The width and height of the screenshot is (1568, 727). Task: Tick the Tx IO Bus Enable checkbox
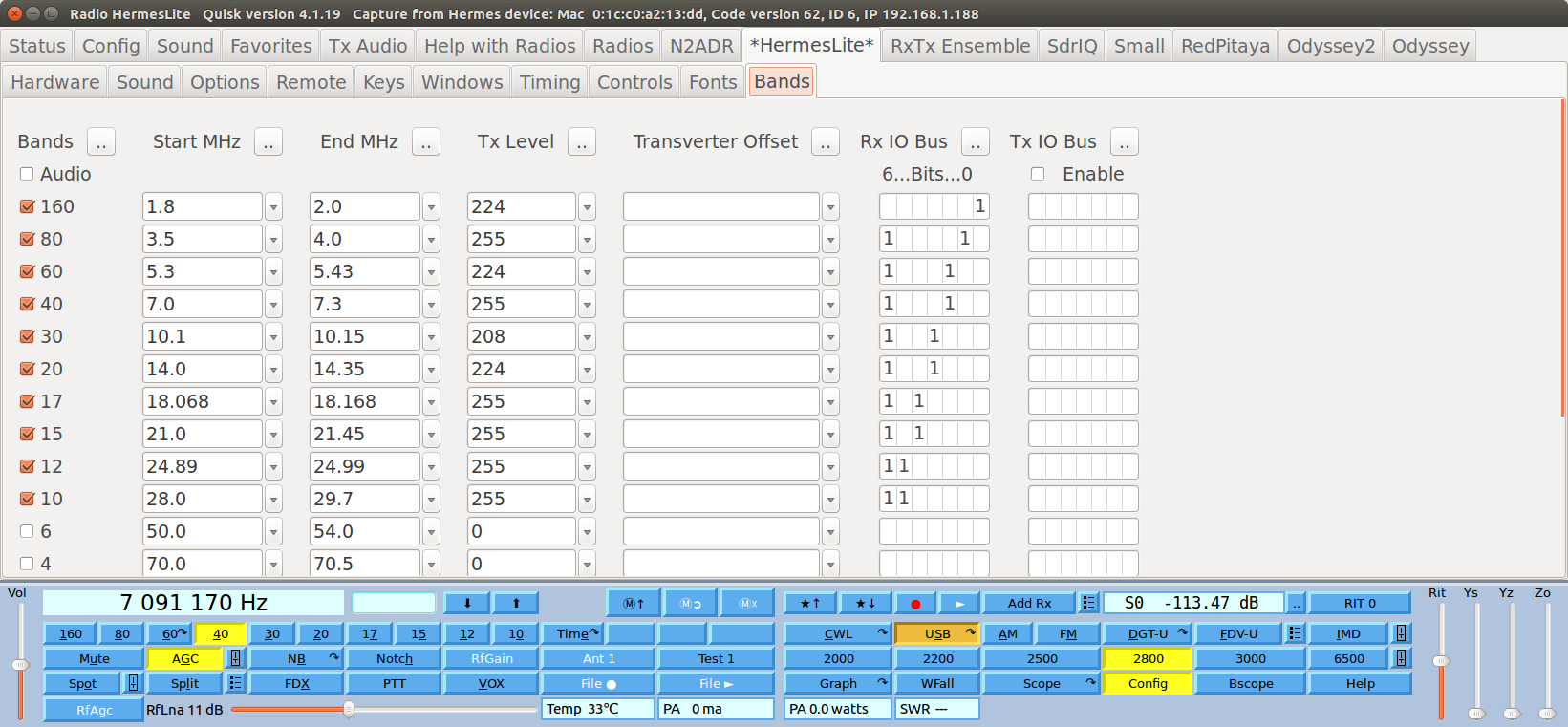click(x=1038, y=174)
